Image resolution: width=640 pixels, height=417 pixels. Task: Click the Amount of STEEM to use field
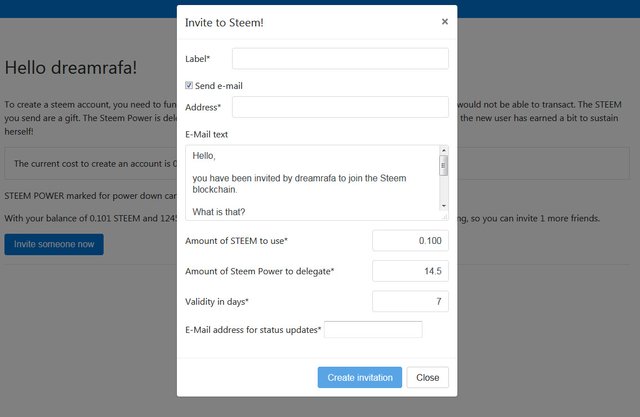tap(410, 241)
